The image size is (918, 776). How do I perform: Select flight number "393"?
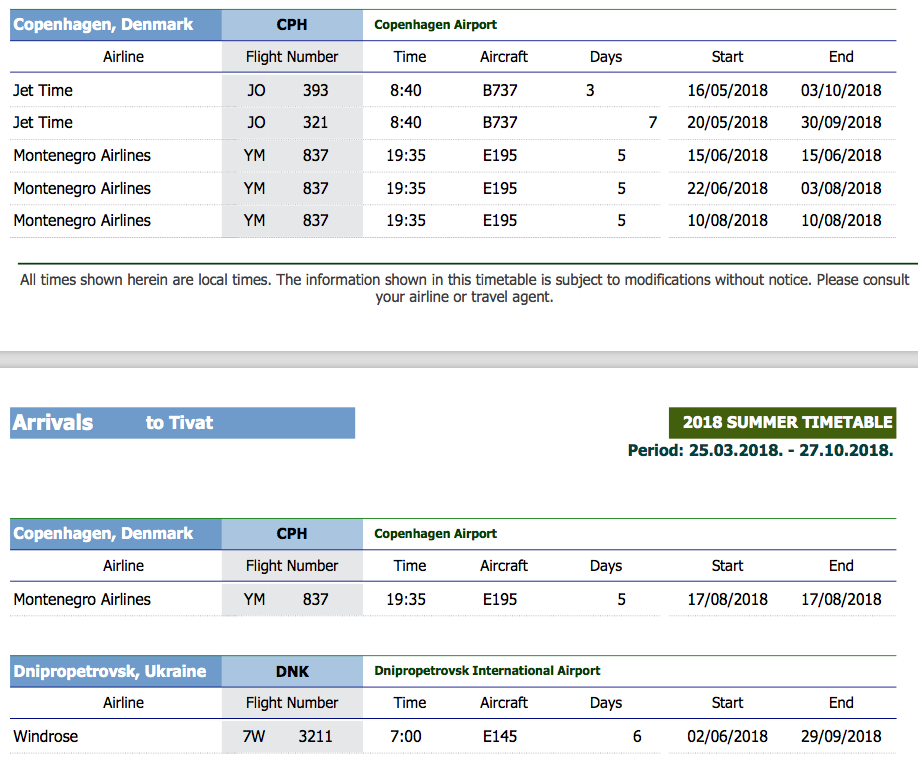tap(316, 90)
